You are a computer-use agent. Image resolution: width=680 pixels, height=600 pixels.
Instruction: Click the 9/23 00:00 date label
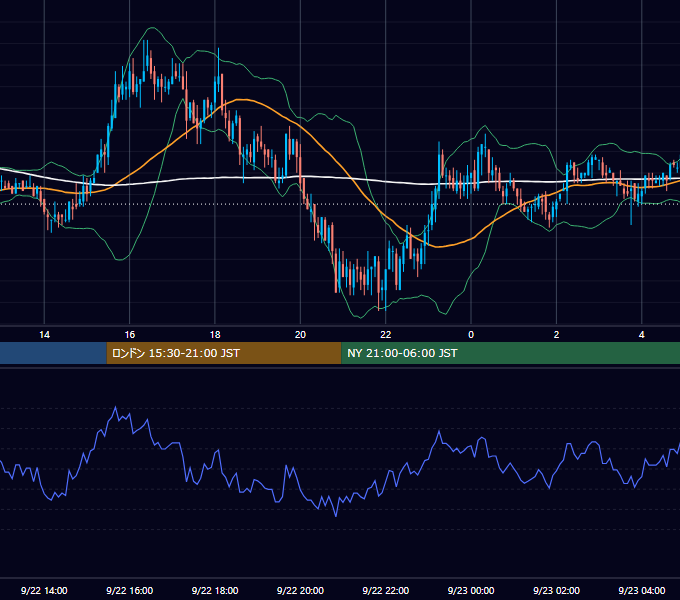click(471, 590)
